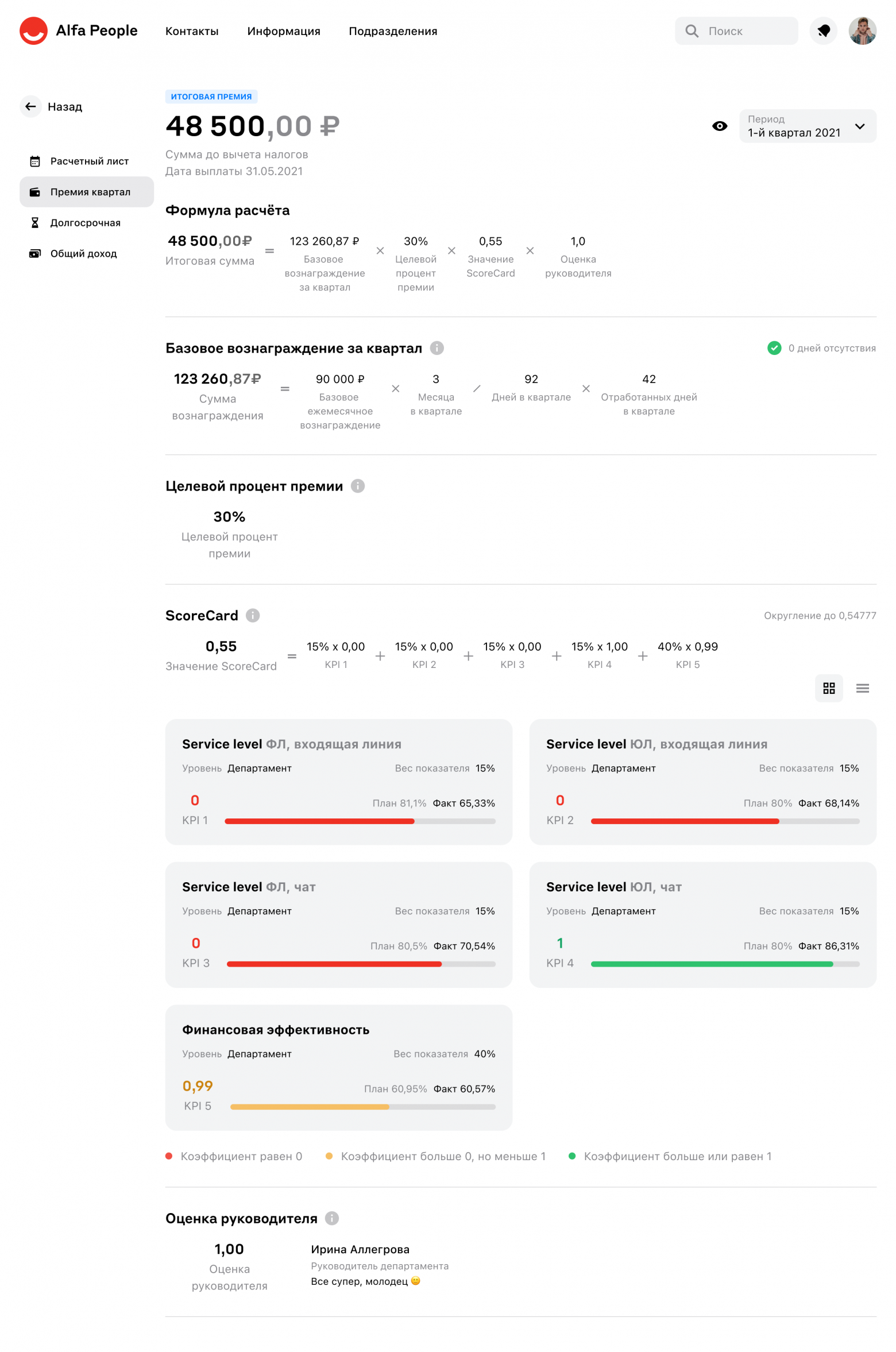Click the search magnifier icon

(692, 31)
